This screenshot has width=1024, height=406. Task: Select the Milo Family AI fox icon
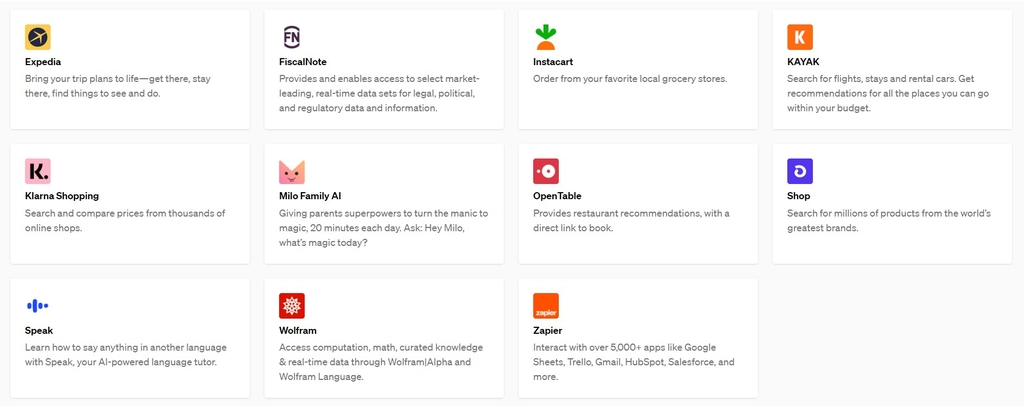coord(292,171)
